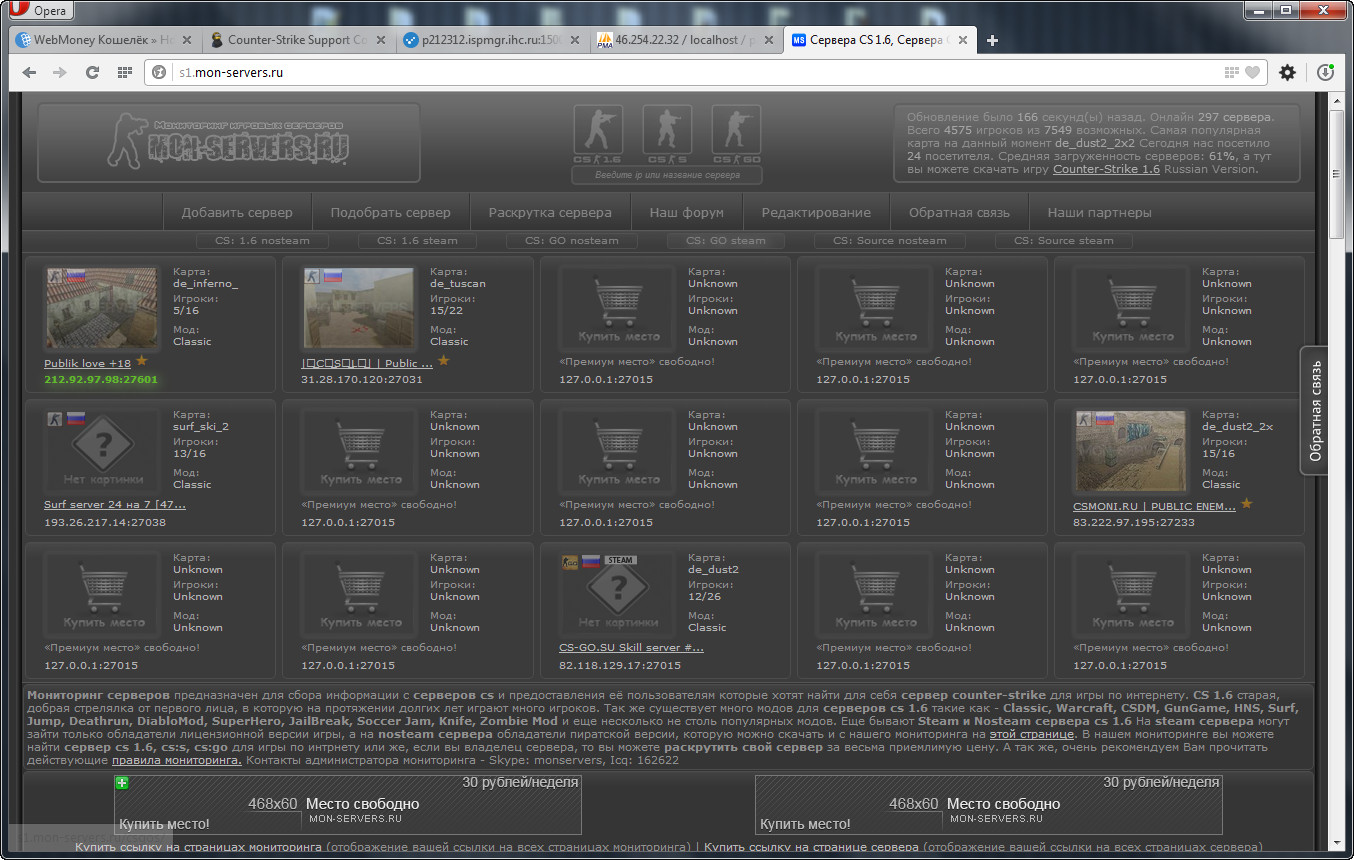Viewport: 1354px width, 860px height.
Task: Filter by CS: Source nosteam
Action: [889, 241]
